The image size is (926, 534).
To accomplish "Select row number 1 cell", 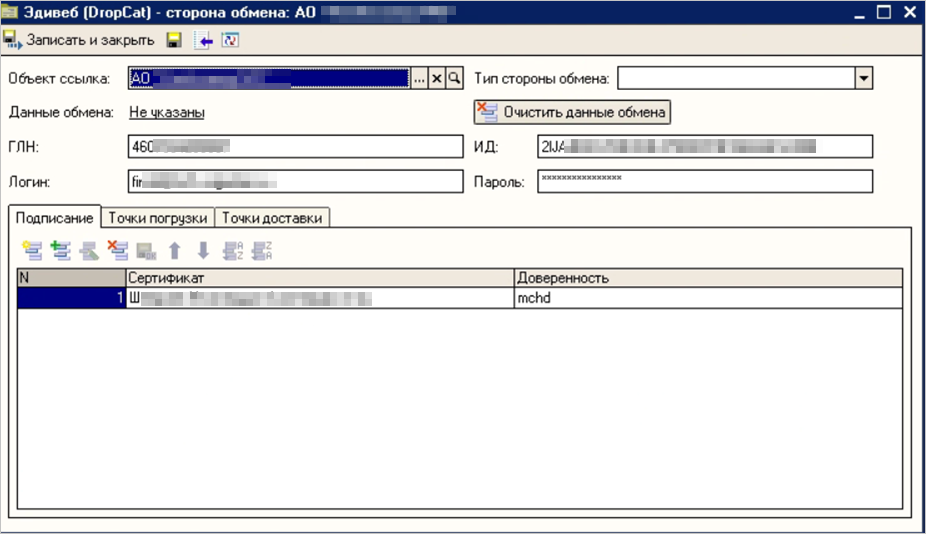I will click(71, 298).
